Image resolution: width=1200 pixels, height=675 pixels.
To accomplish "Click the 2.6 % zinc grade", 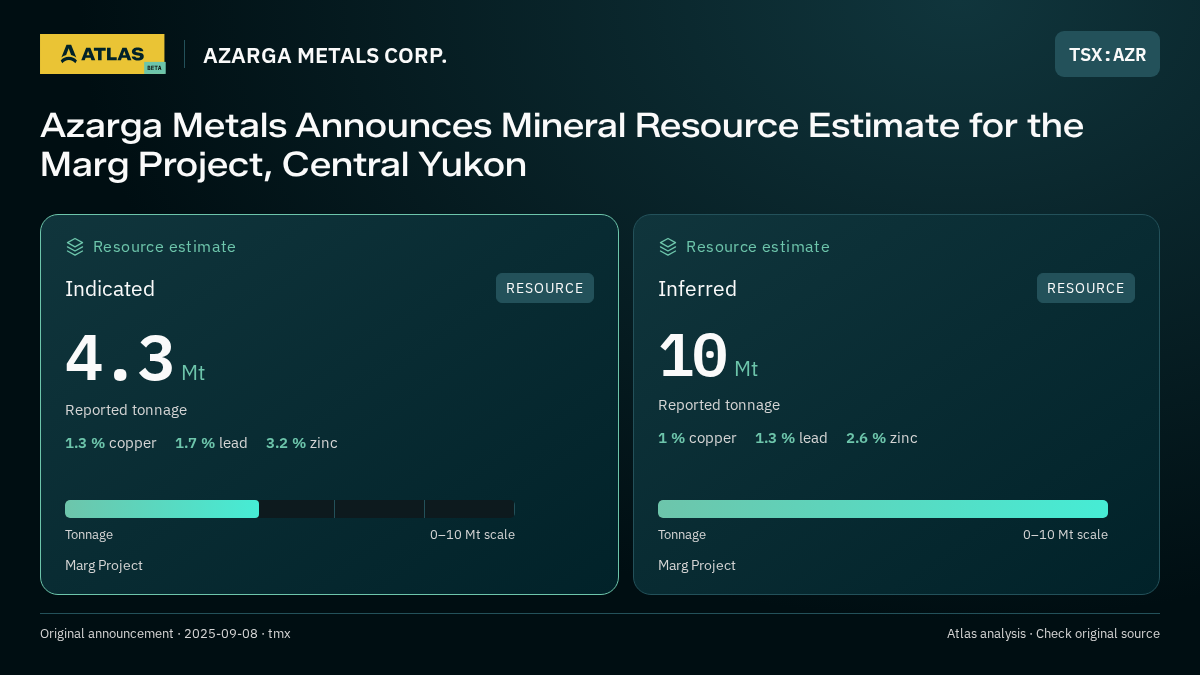I will pyautogui.click(x=882, y=438).
